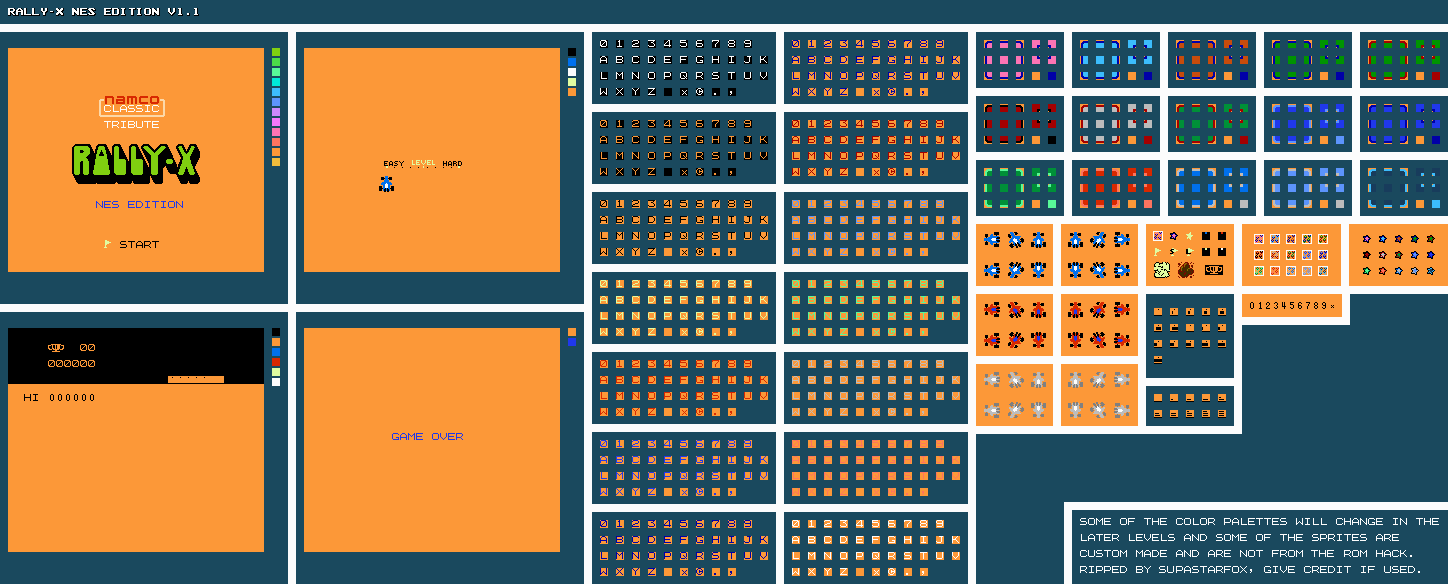Click the Namco Classic logo badge
The image size is (1448, 584).
[x=132, y=107]
